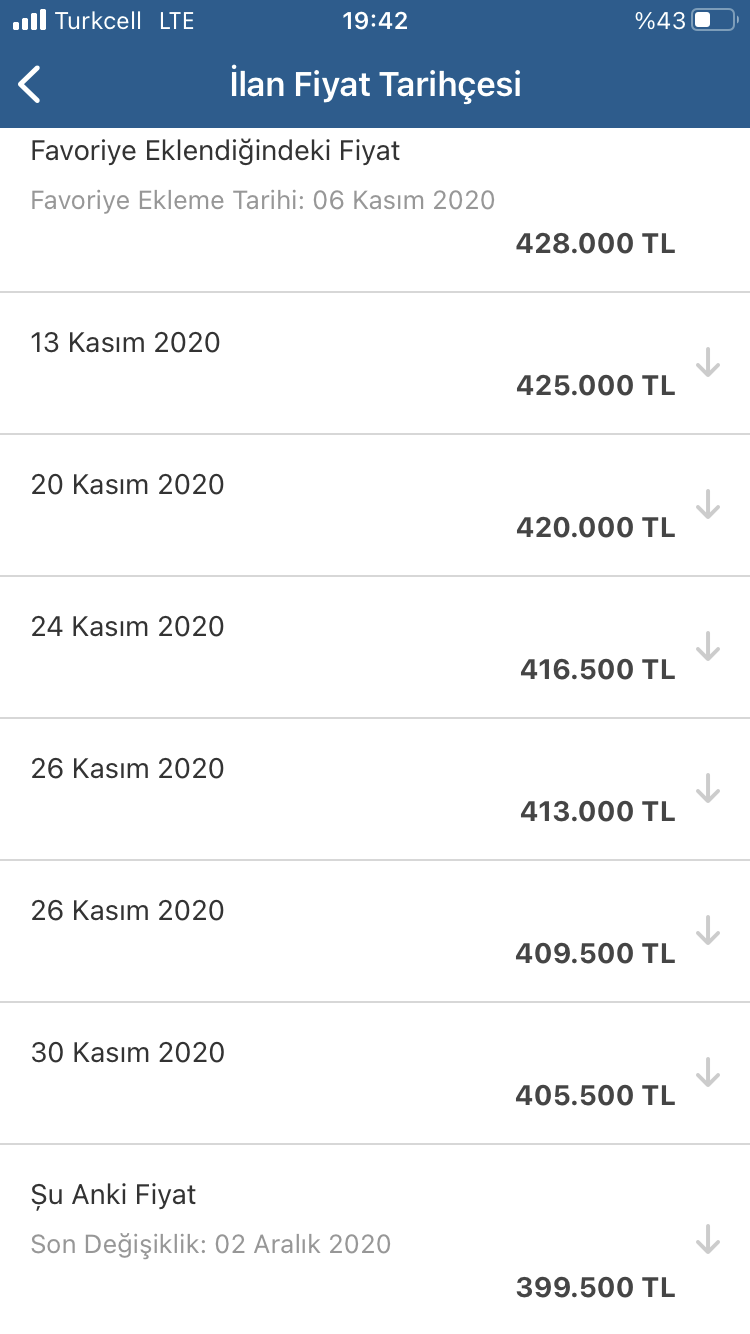Tap the 19:42 clock in status bar

(x=375, y=21)
